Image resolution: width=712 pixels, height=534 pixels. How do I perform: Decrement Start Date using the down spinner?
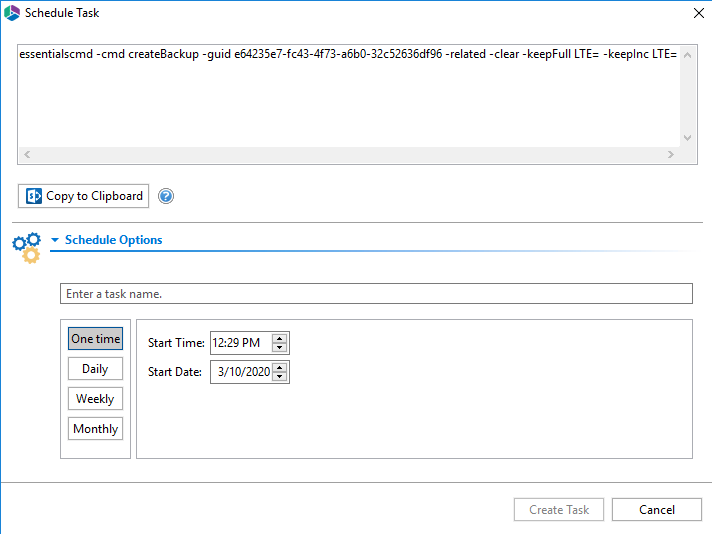tap(280, 377)
